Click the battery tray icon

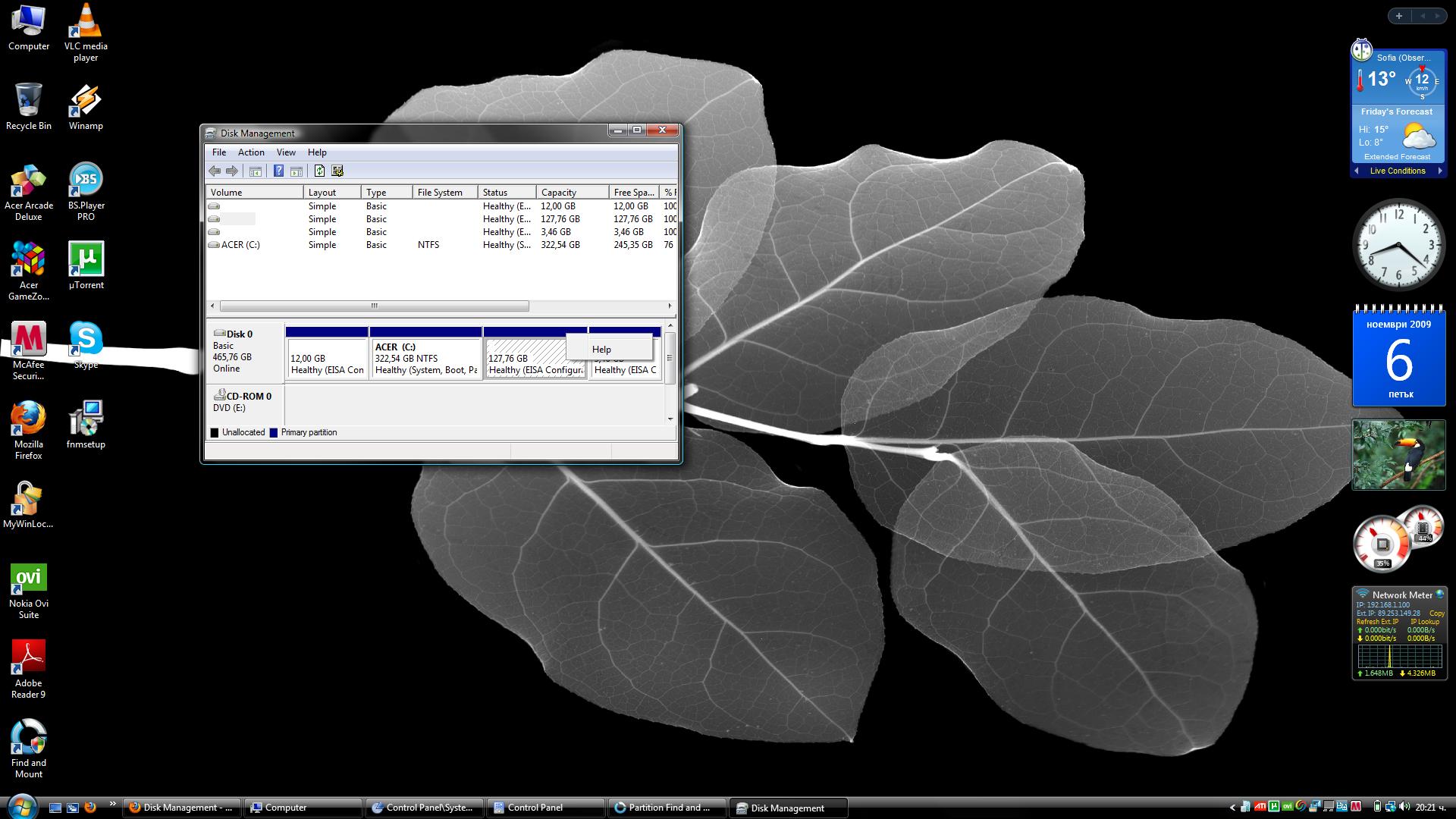pos(1376,807)
